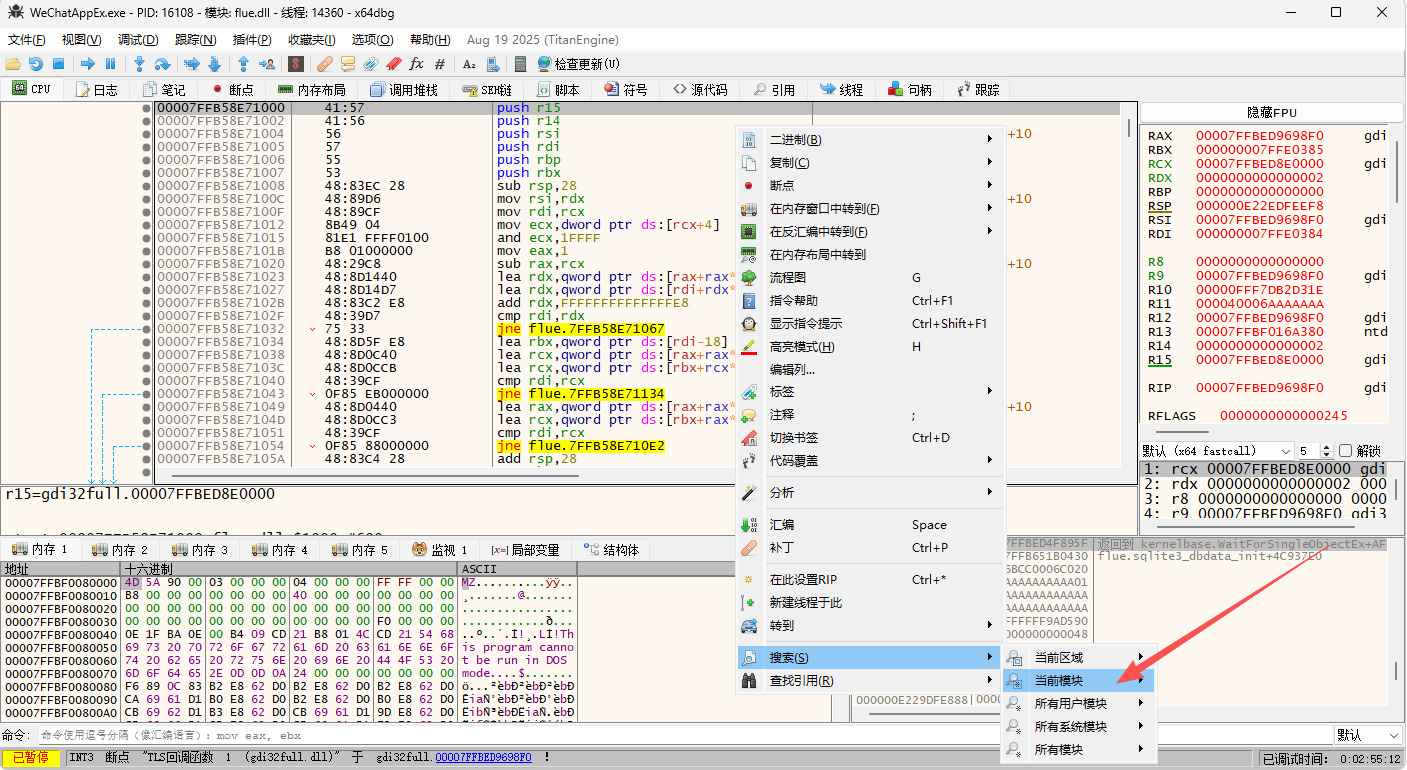
Task: Click the Open file toolbar icon
Action: pyautogui.click(x=13, y=64)
